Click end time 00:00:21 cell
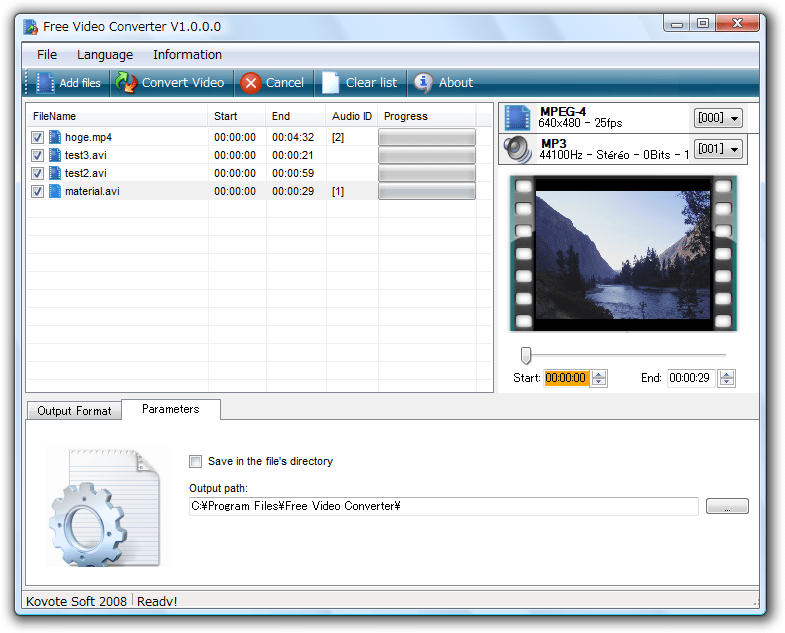 (293, 155)
